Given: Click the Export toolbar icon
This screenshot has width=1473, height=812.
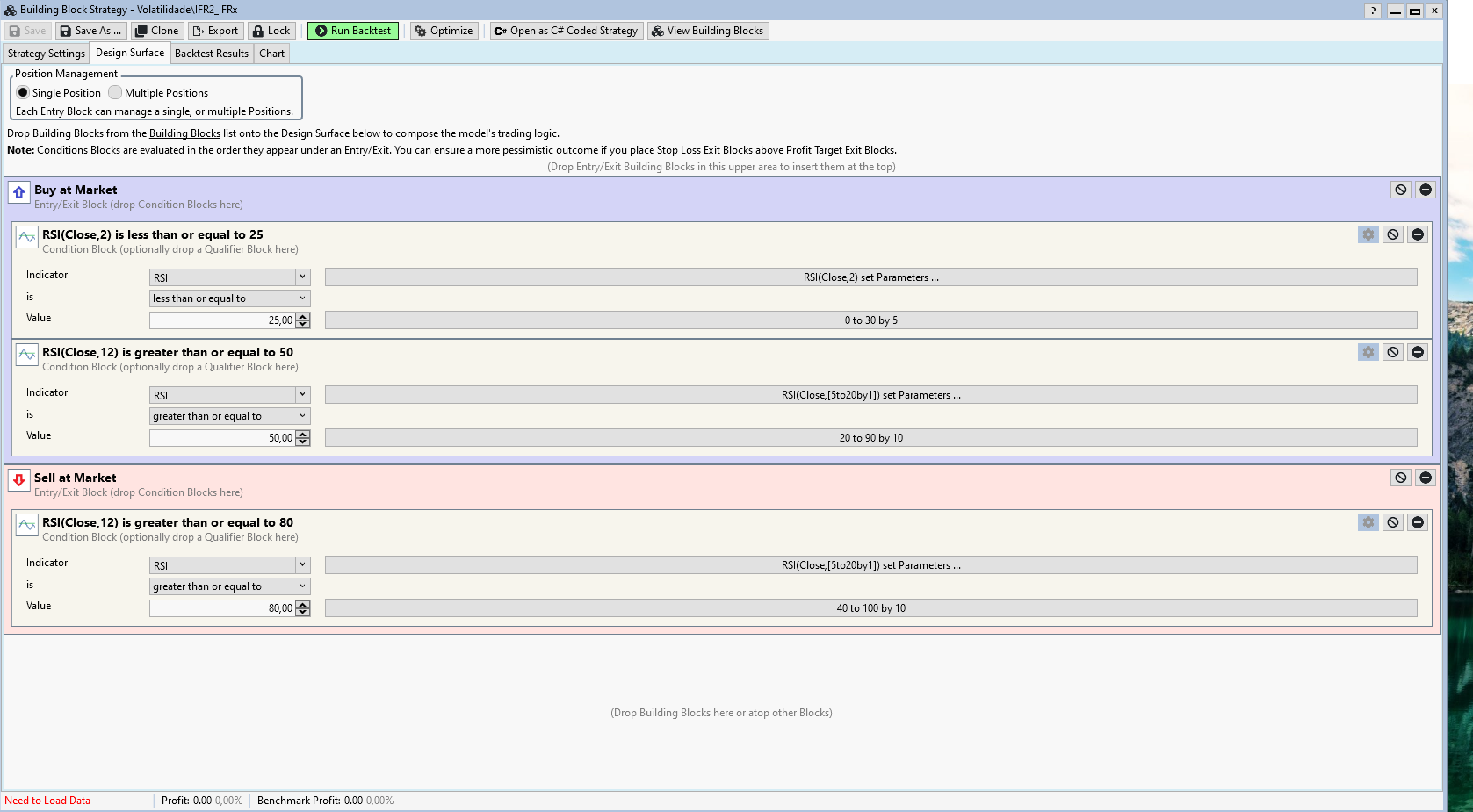Looking at the screenshot, I should [x=215, y=30].
